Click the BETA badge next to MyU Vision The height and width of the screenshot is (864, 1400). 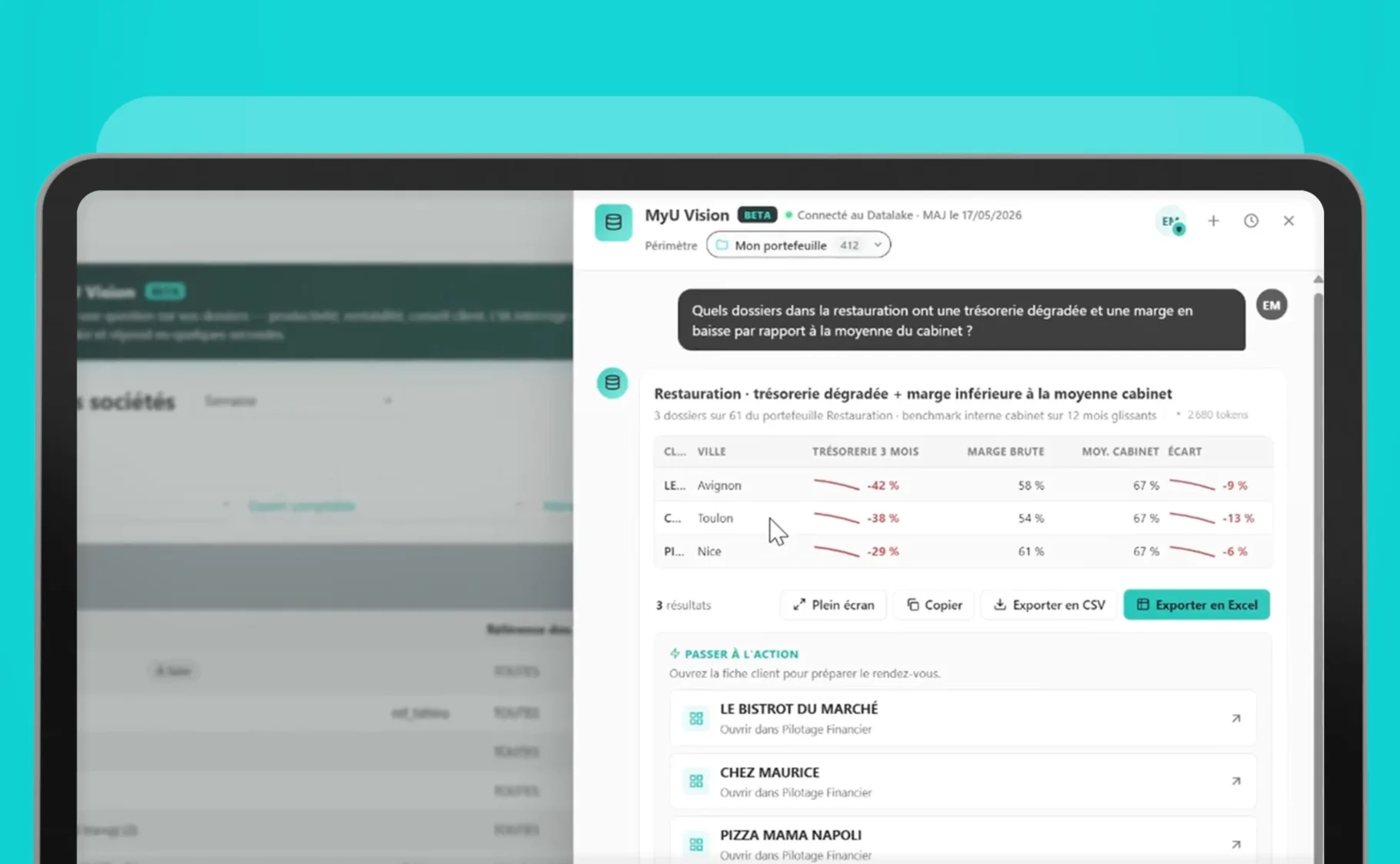[x=757, y=215]
